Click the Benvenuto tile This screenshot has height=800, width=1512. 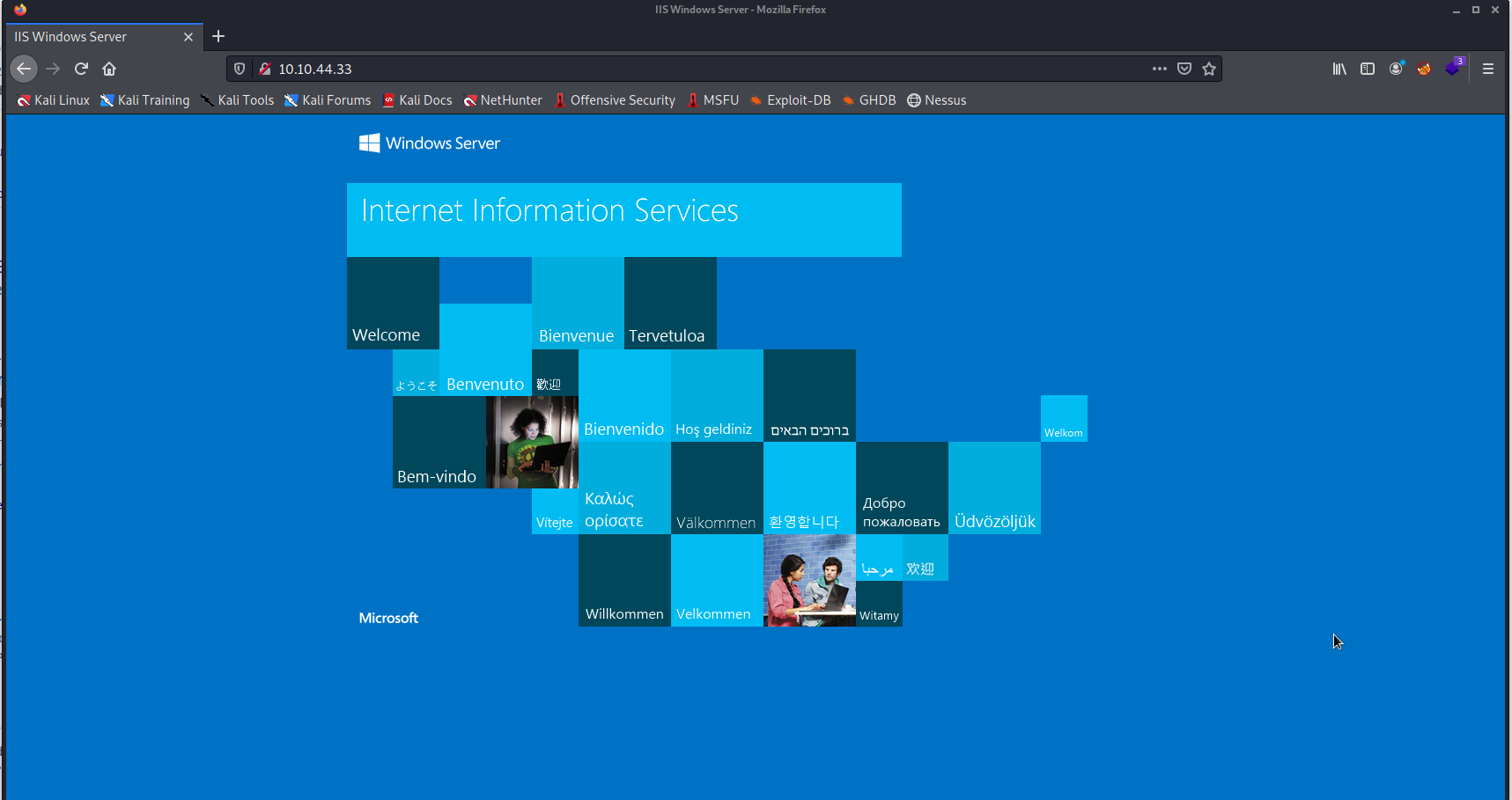click(485, 349)
